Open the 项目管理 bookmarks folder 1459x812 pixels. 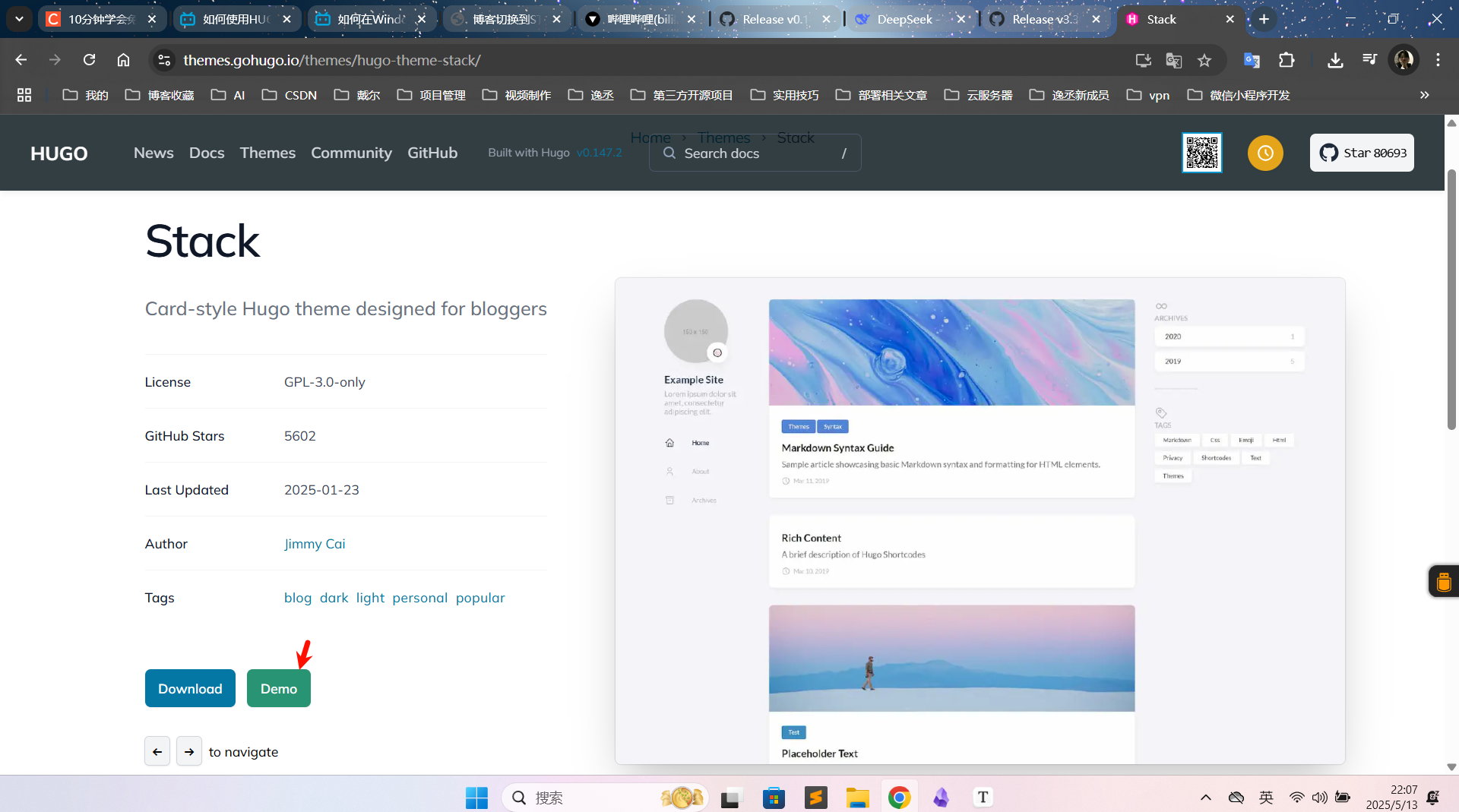[x=432, y=95]
